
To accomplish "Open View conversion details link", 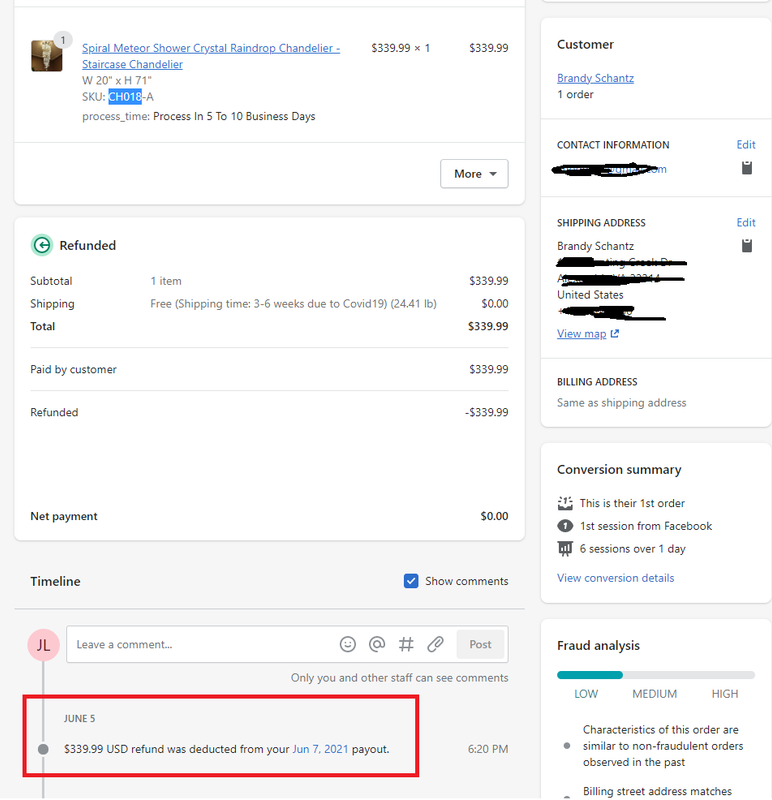I will pos(615,578).
